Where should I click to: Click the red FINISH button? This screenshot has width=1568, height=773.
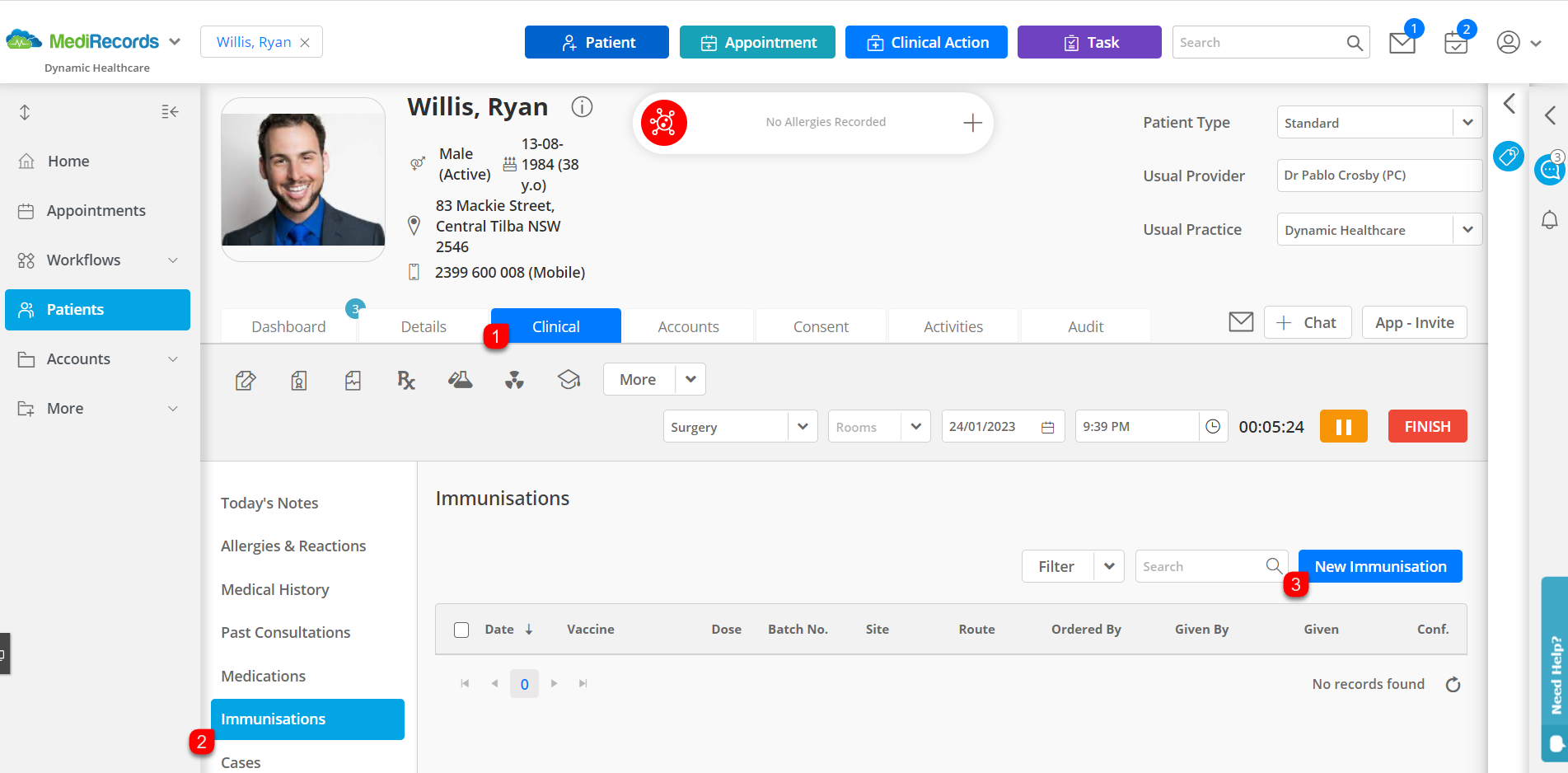tap(1427, 426)
